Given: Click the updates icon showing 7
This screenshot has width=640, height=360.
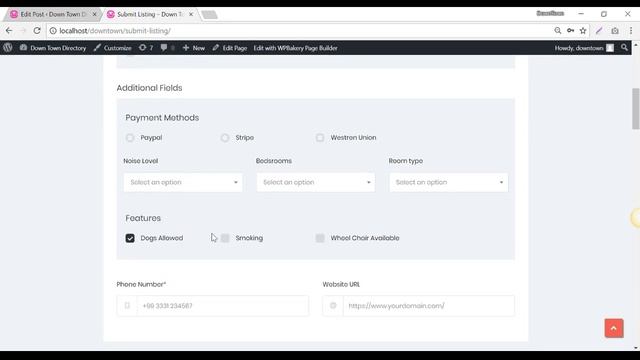Looking at the screenshot, I should (146, 48).
